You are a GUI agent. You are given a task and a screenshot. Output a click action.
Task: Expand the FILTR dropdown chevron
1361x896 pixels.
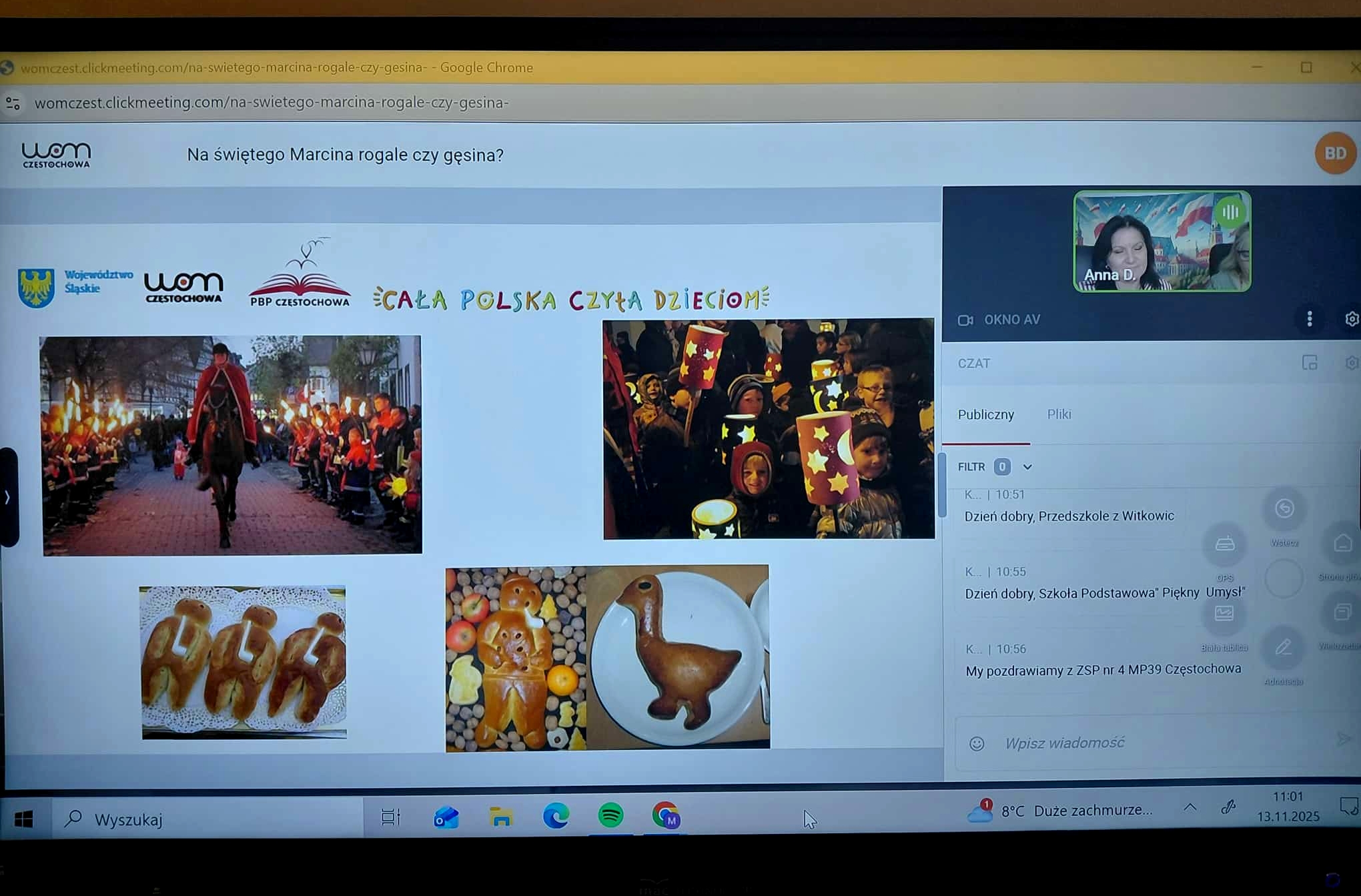coord(1027,467)
